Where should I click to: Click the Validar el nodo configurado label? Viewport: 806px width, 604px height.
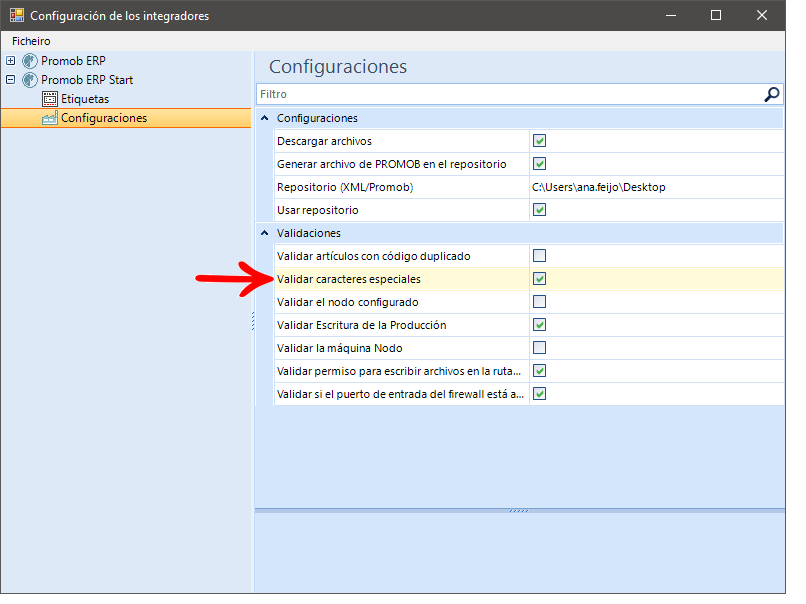click(347, 302)
